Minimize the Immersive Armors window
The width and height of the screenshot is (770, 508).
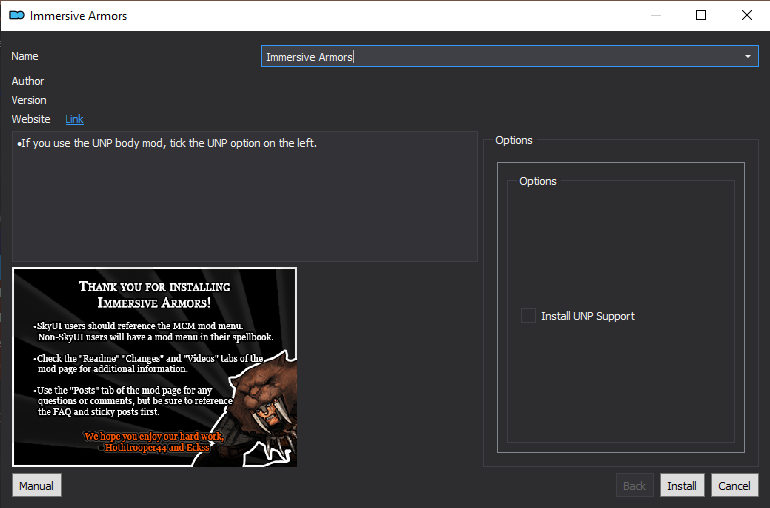(656, 15)
